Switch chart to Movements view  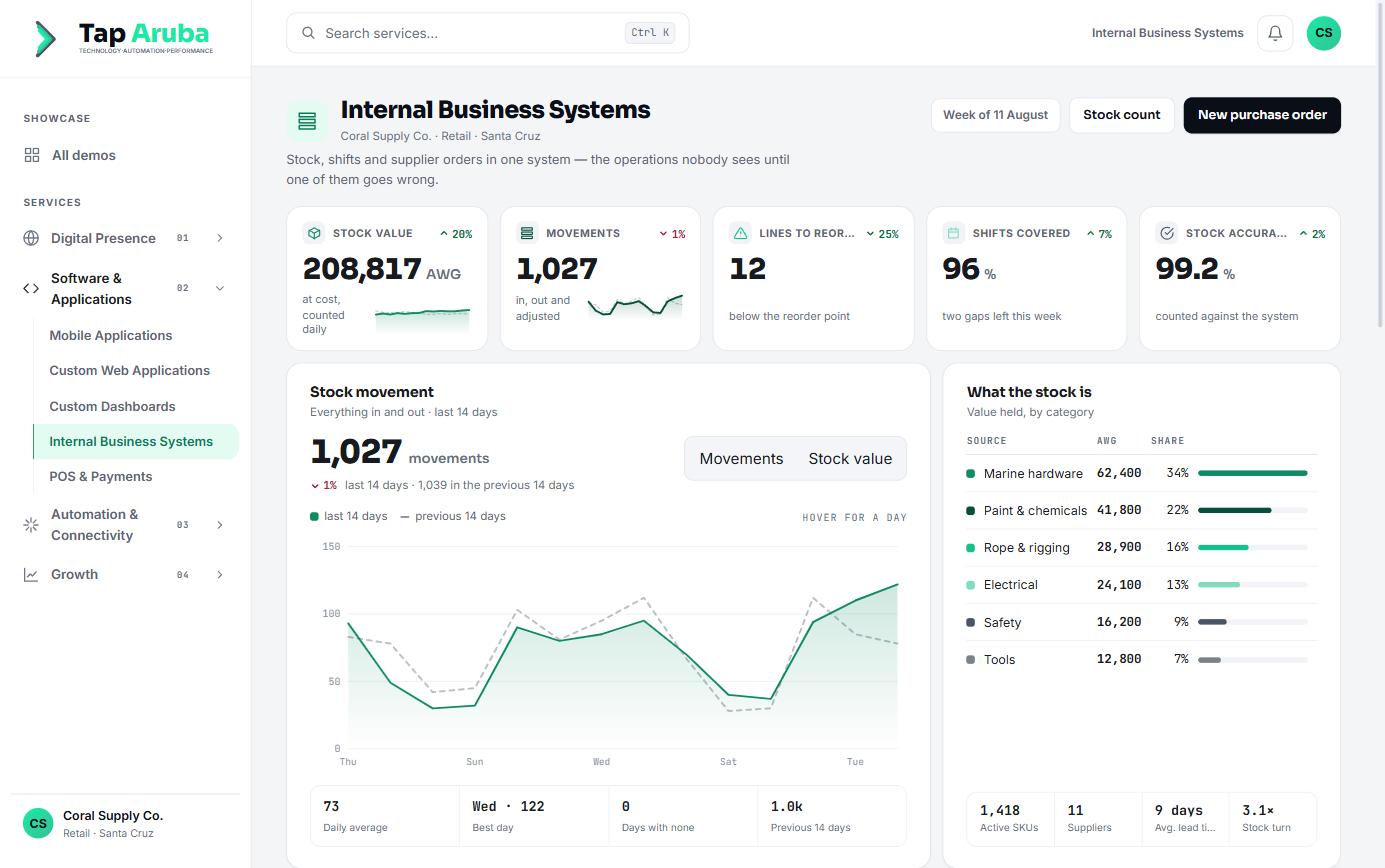(x=741, y=458)
